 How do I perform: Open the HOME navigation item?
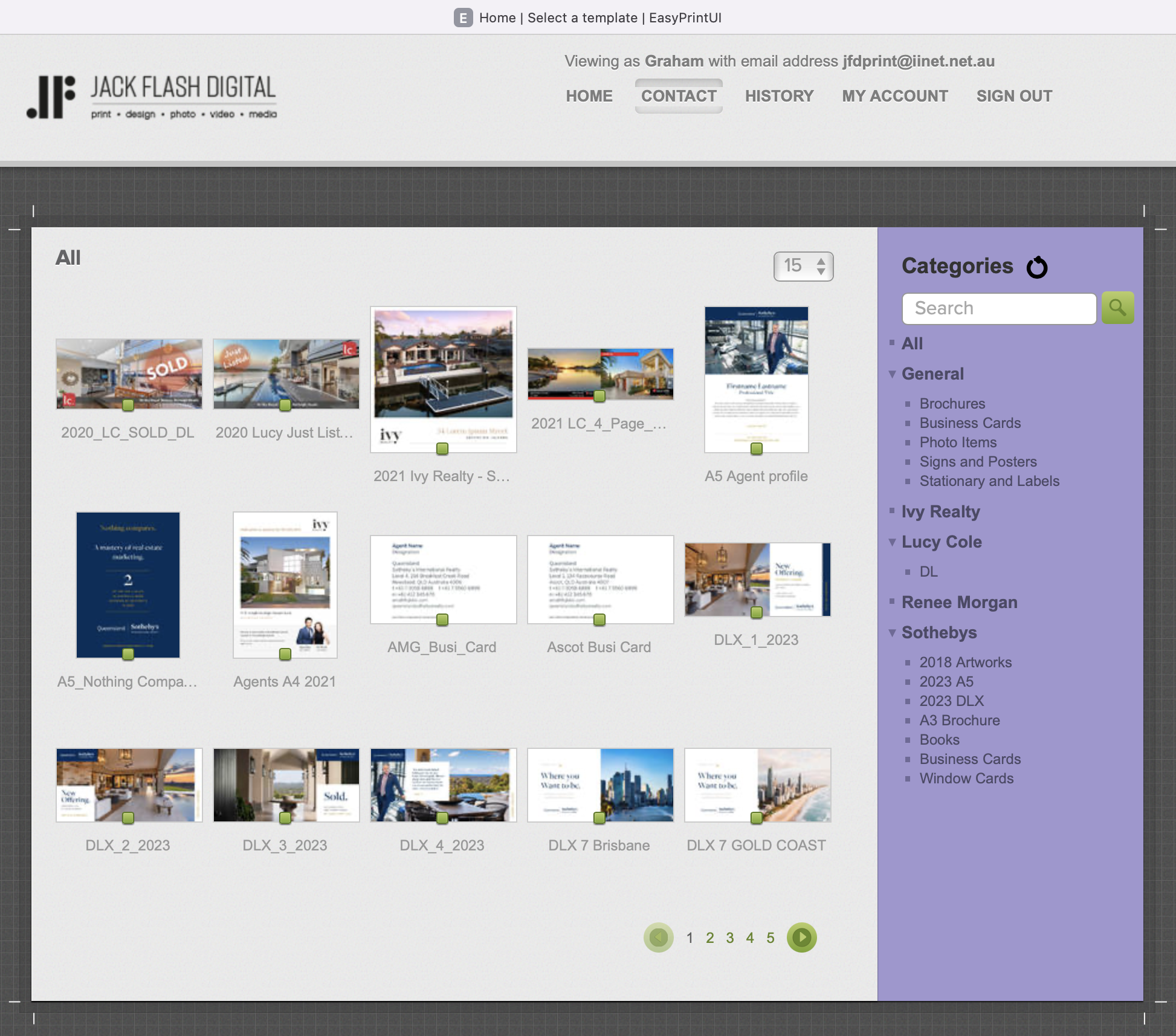[589, 96]
